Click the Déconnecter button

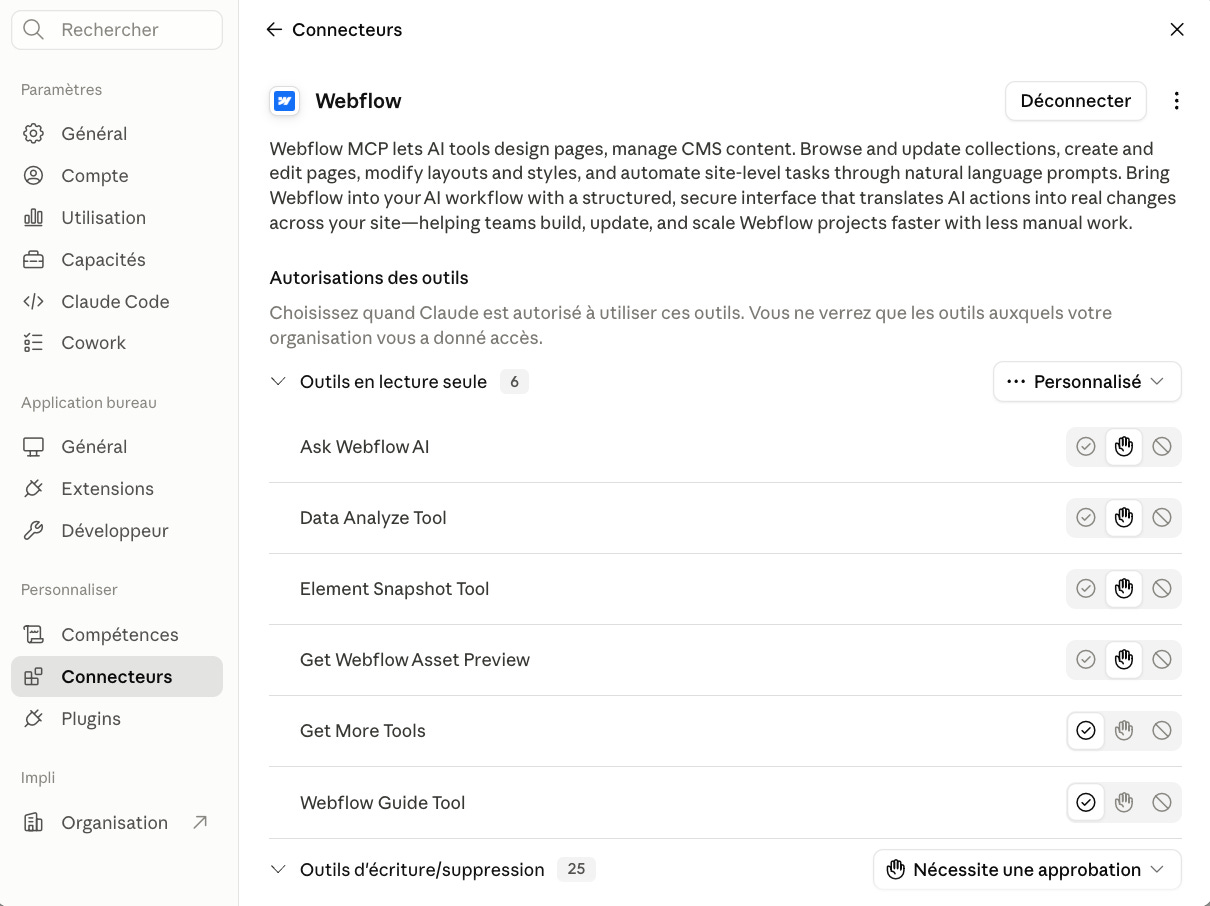1076,101
